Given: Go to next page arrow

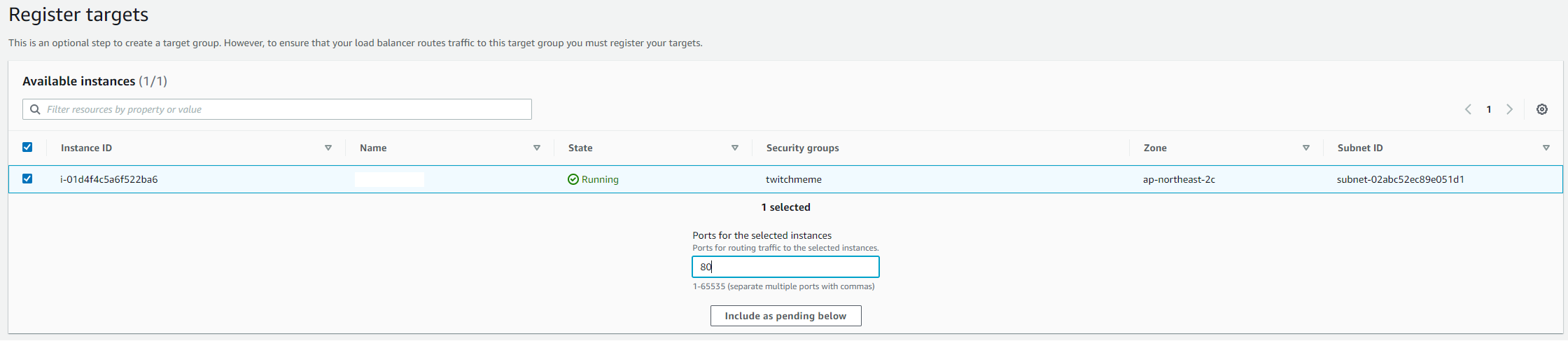Looking at the screenshot, I should point(1509,109).
